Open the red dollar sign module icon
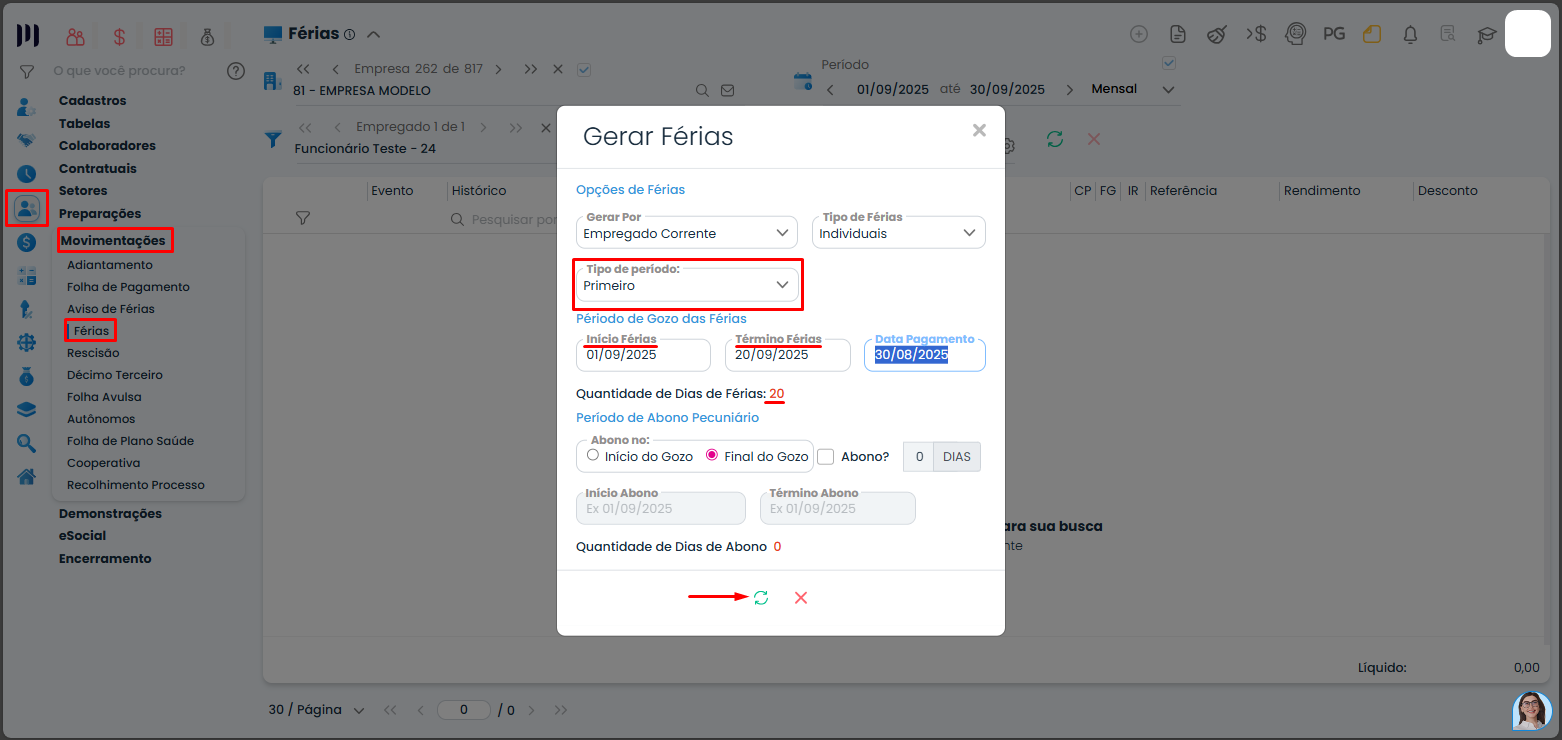The height and width of the screenshot is (740, 1562). 119,37
